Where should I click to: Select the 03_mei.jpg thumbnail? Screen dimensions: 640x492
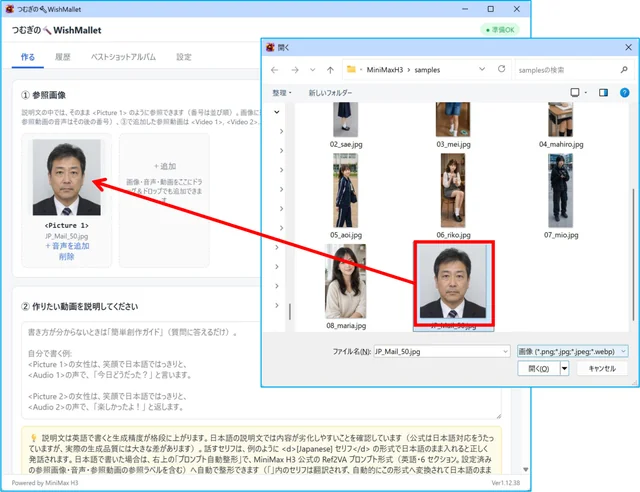click(453, 120)
